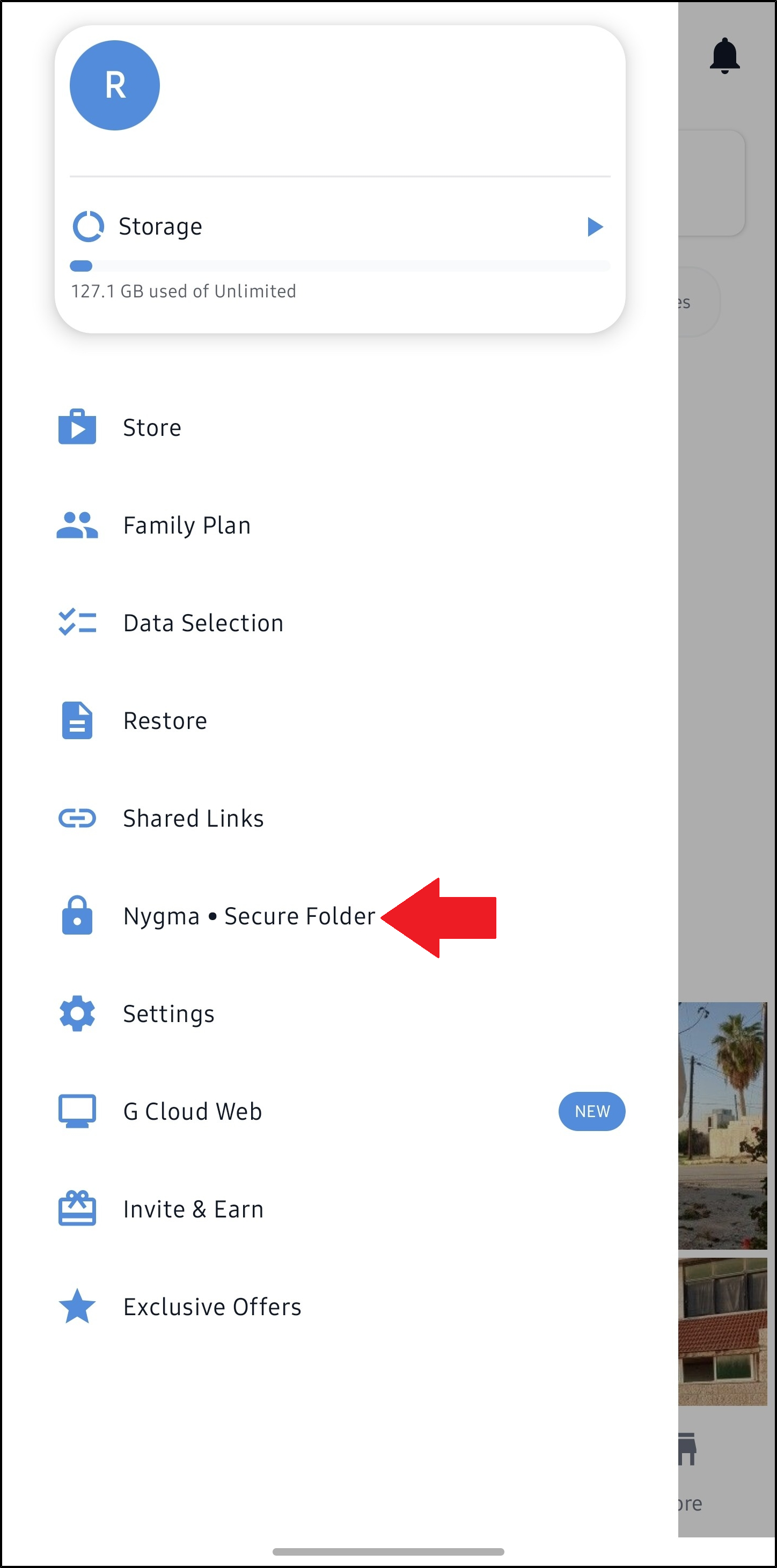This screenshot has width=777, height=1568.
Task: Open Settings via the gear icon
Action: coord(77,1013)
